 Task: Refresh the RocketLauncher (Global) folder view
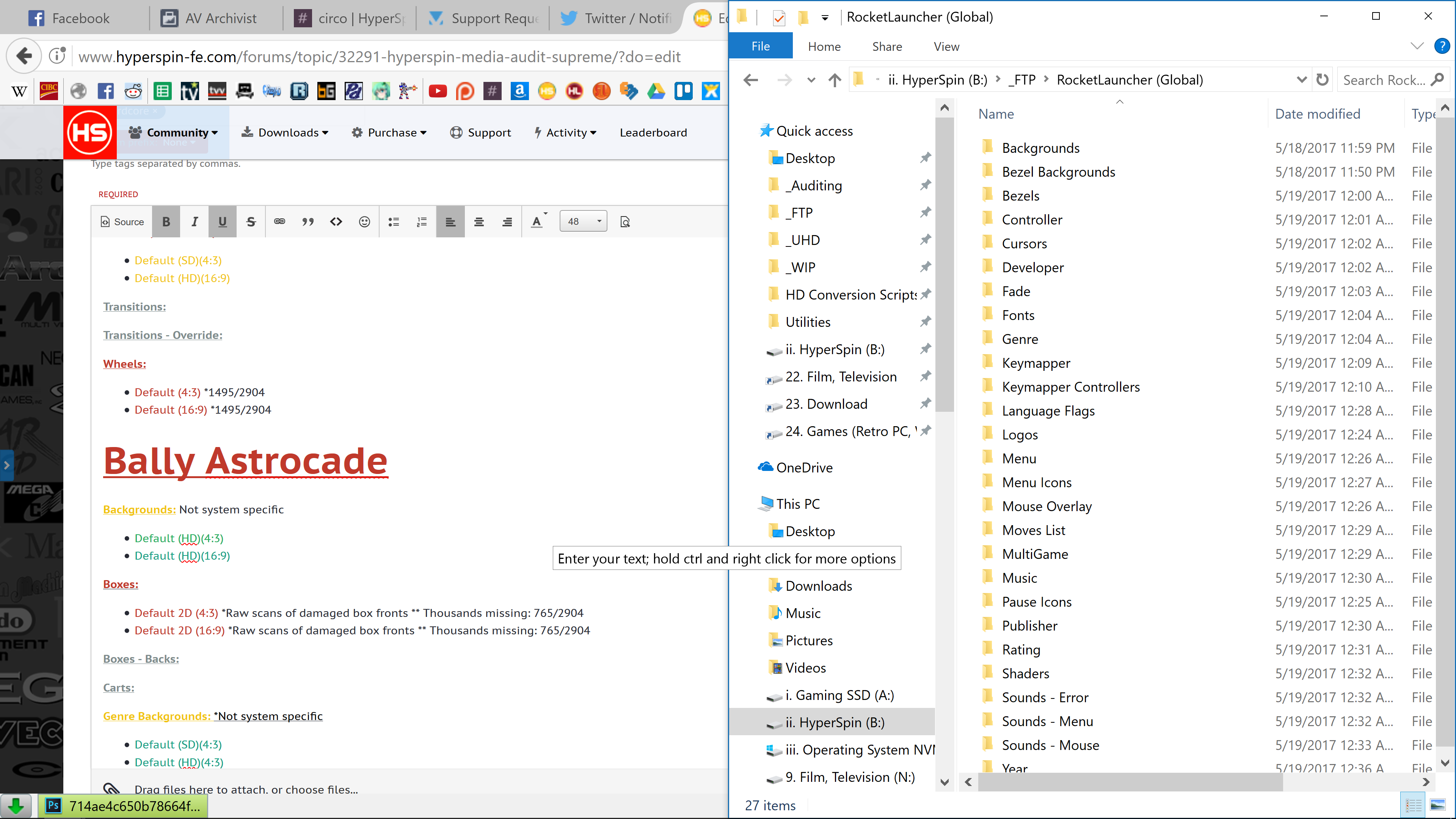[x=1322, y=80]
